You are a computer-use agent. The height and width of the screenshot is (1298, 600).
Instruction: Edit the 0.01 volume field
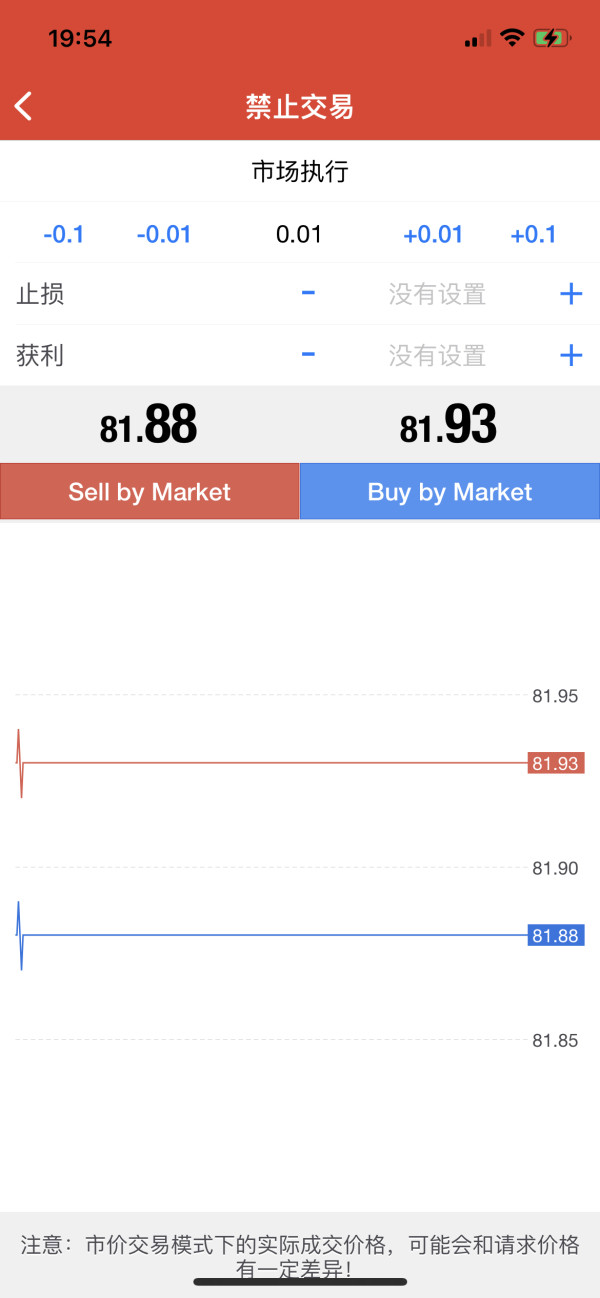click(299, 235)
